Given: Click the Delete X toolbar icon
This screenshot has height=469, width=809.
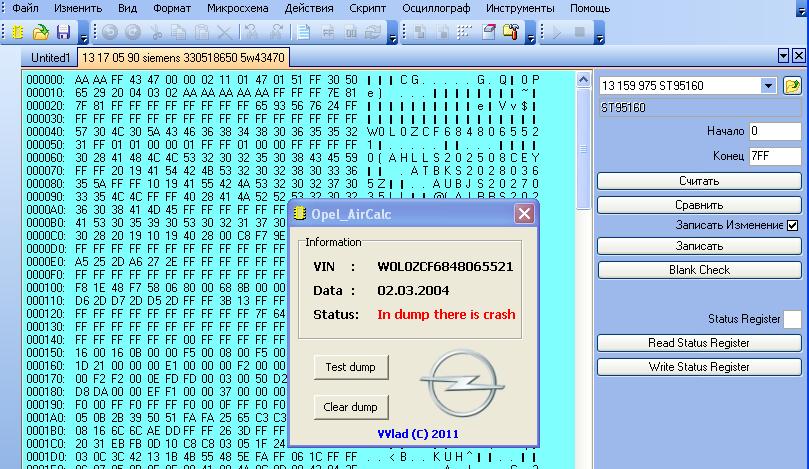Looking at the screenshot, I should pyautogui.click(x=224, y=32).
